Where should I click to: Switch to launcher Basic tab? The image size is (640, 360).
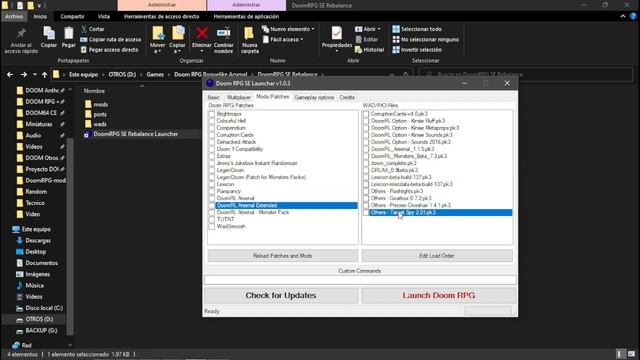point(213,98)
